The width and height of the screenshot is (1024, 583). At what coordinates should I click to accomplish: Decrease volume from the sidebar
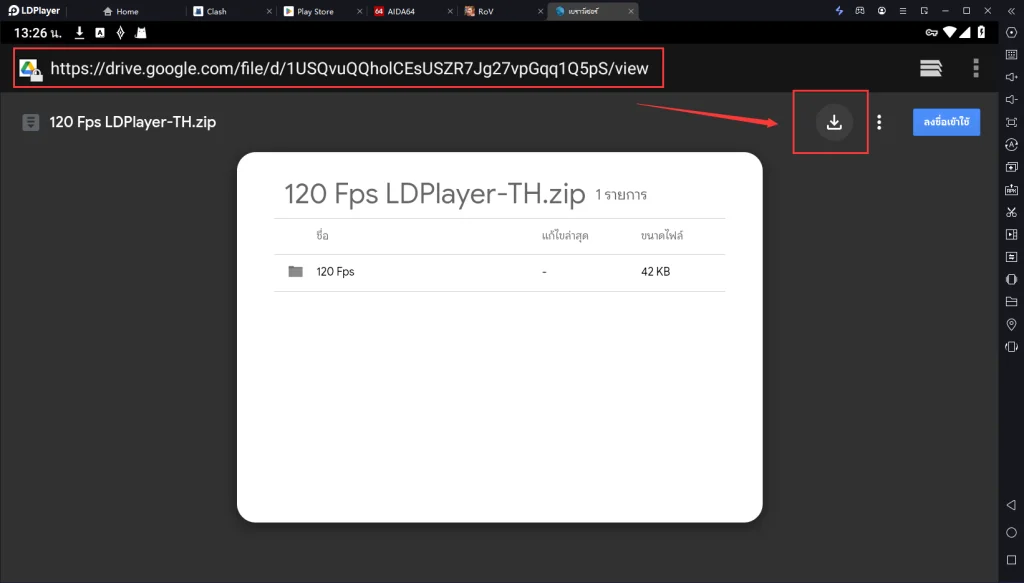click(x=1012, y=99)
